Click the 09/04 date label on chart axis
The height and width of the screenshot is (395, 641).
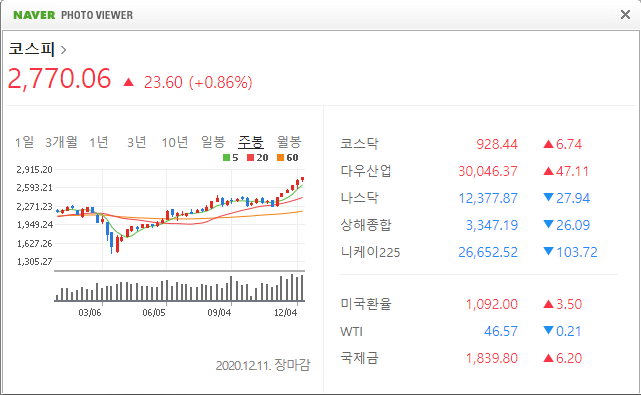point(219,313)
